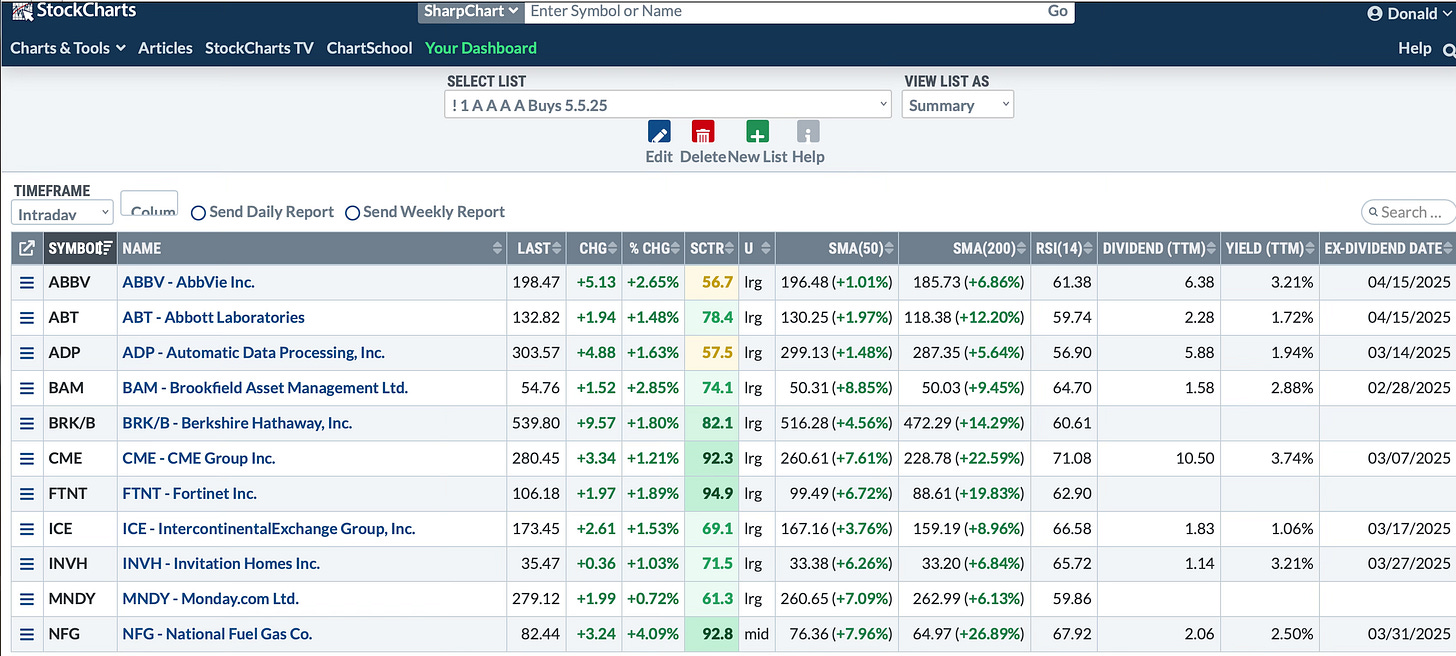This screenshot has width=1456, height=656.
Task: Open MNDY - Monday.com Ltd. link
Action: 210,599
